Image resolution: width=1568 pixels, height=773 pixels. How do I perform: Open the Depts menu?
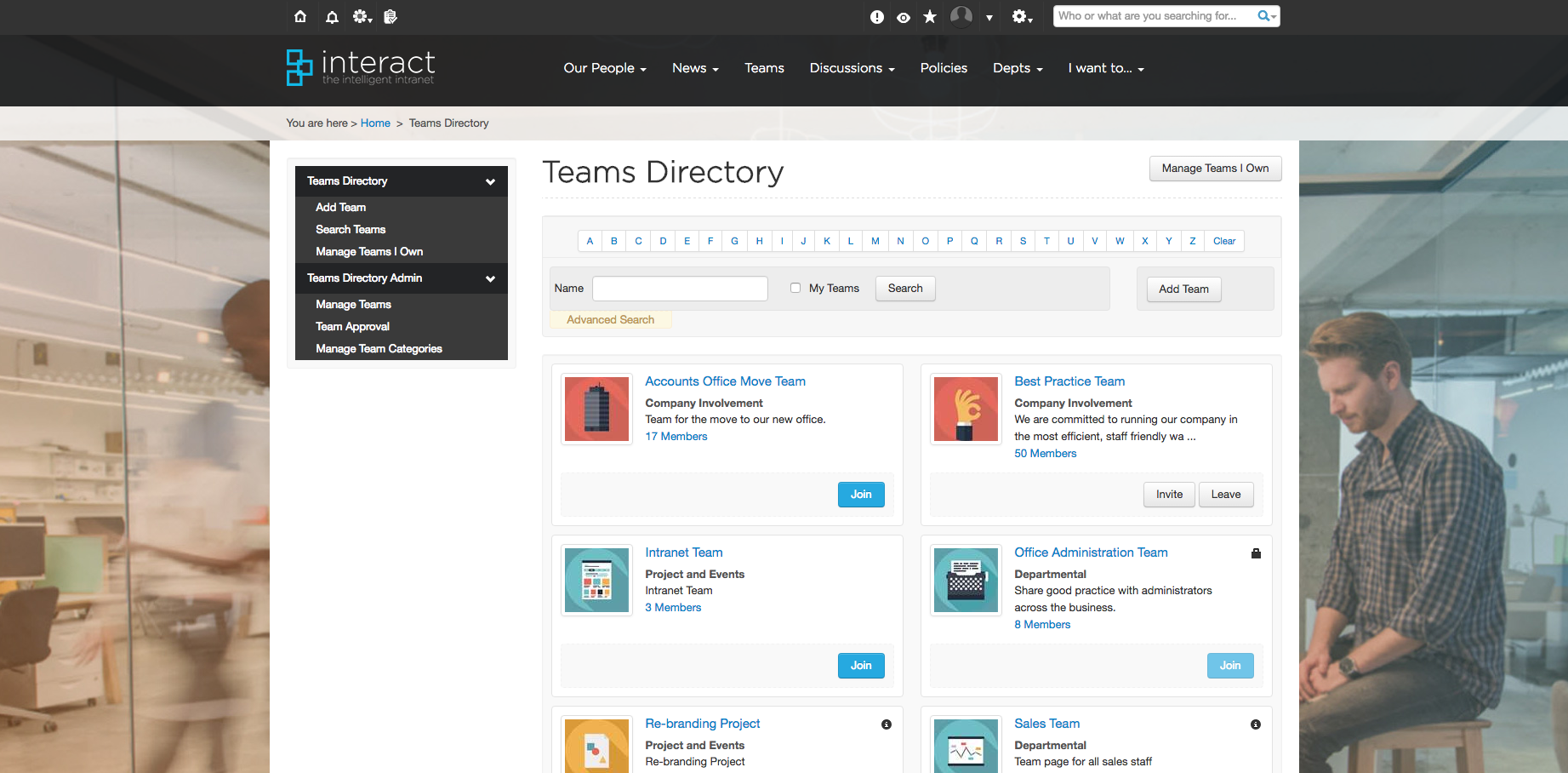pos(1018,68)
